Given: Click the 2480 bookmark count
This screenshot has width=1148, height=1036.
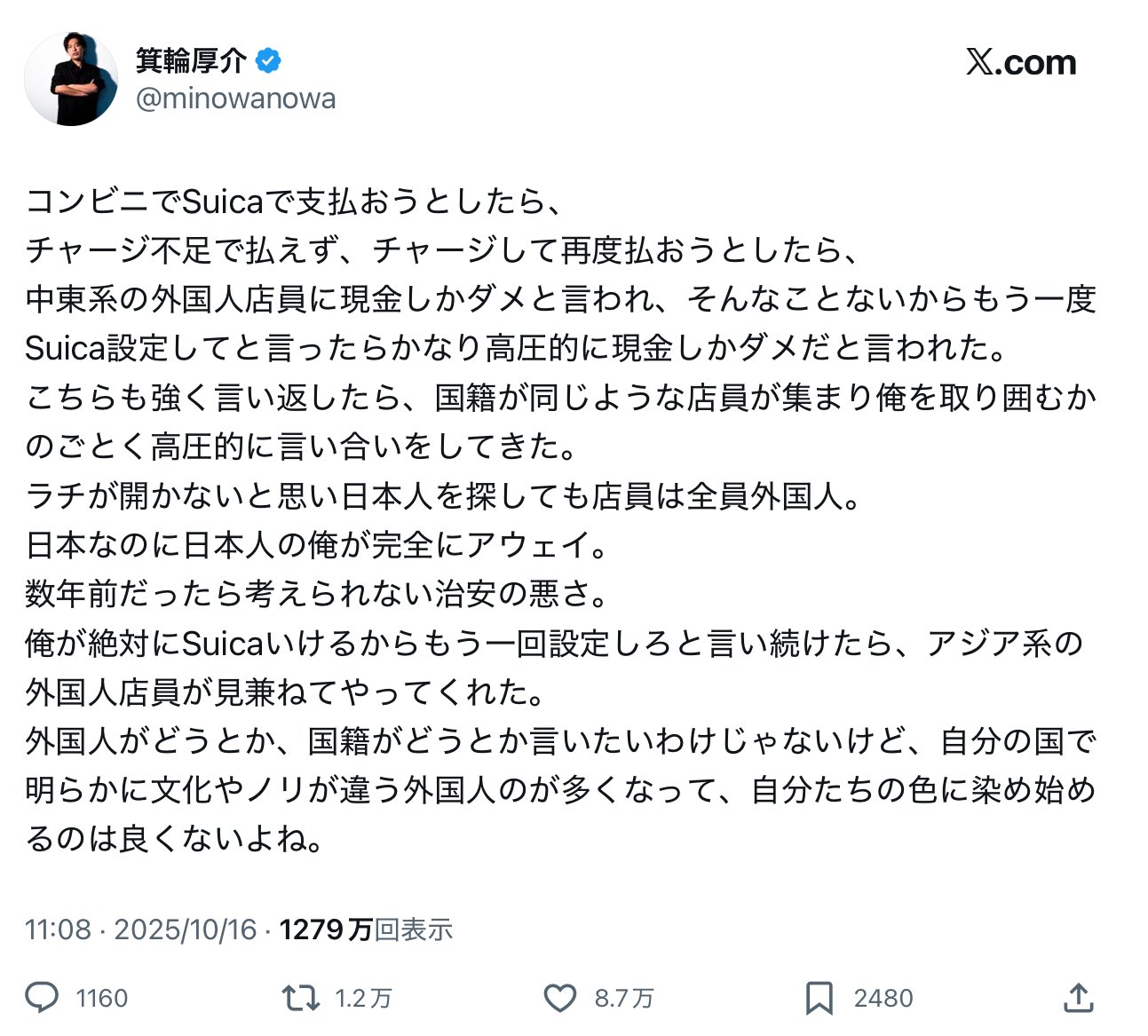Looking at the screenshot, I should tap(883, 999).
